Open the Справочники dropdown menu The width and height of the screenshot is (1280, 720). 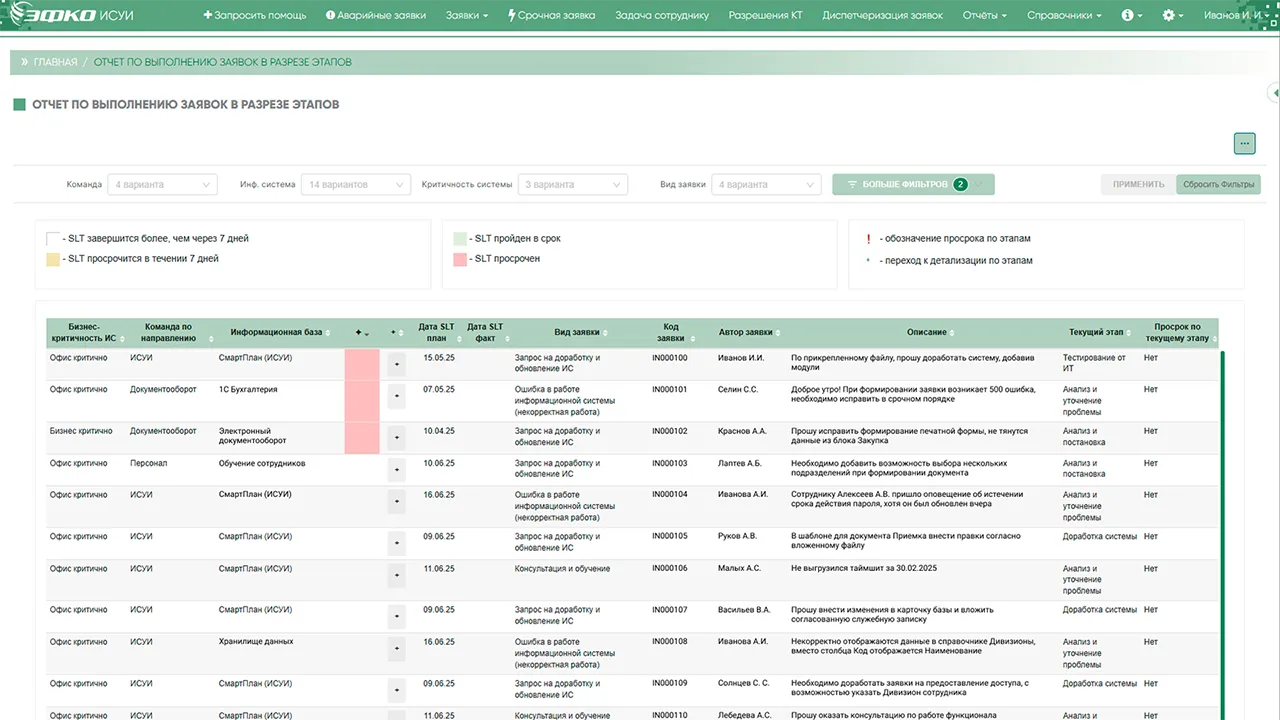(1064, 15)
